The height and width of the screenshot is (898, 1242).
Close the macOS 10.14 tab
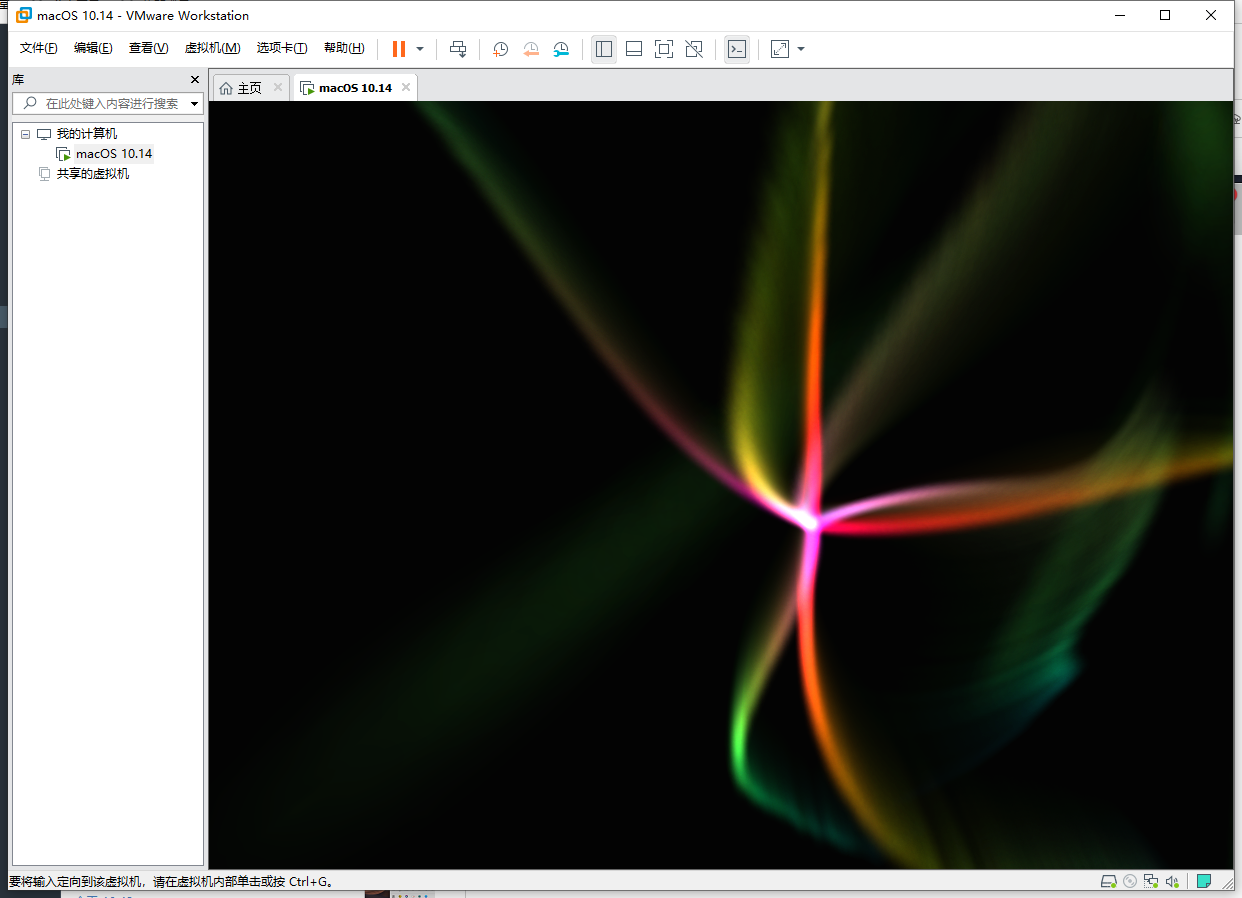click(405, 87)
